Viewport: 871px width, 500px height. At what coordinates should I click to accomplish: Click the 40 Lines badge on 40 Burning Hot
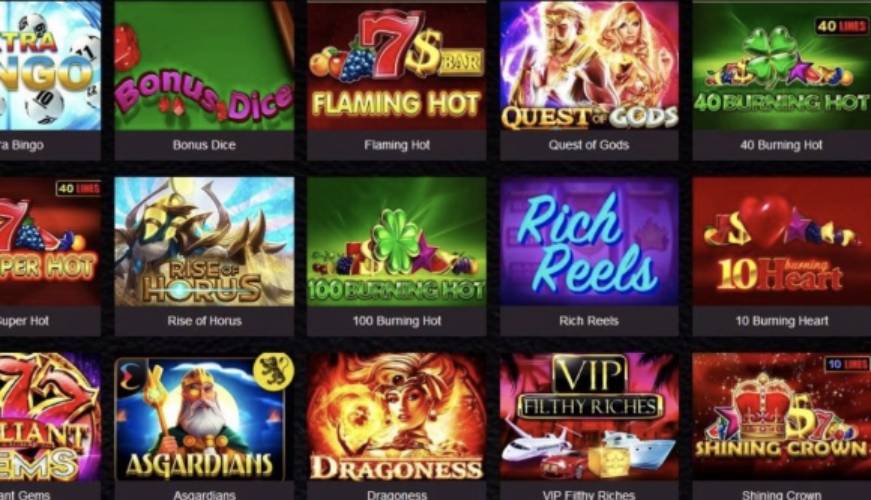click(x=841, y=26)
